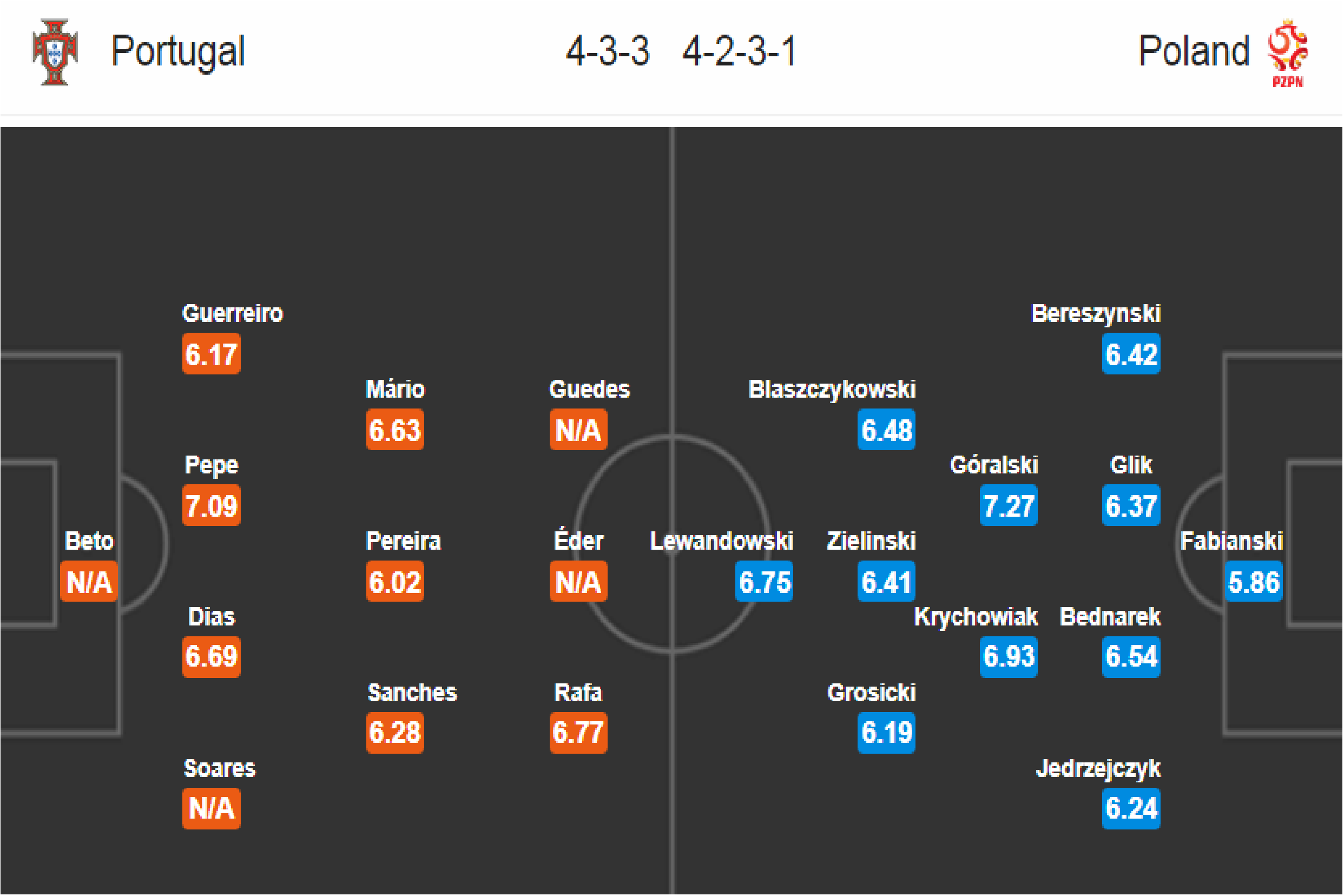Select the Guerreiro player name
This screenshot has width=1344, height=896.
[x=233, y=314]
